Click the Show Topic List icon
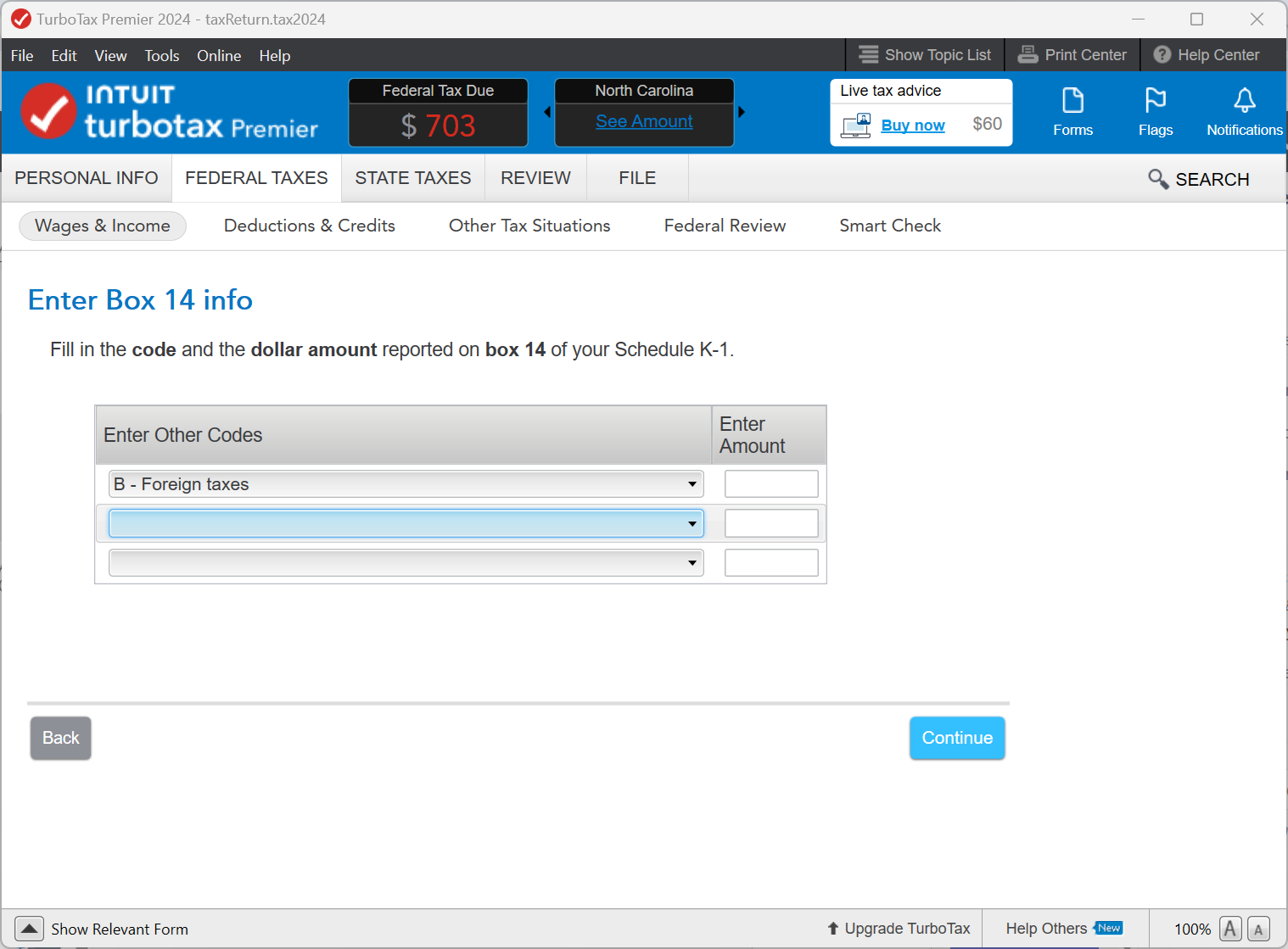 pyautogui.click(x=868, y=55)
